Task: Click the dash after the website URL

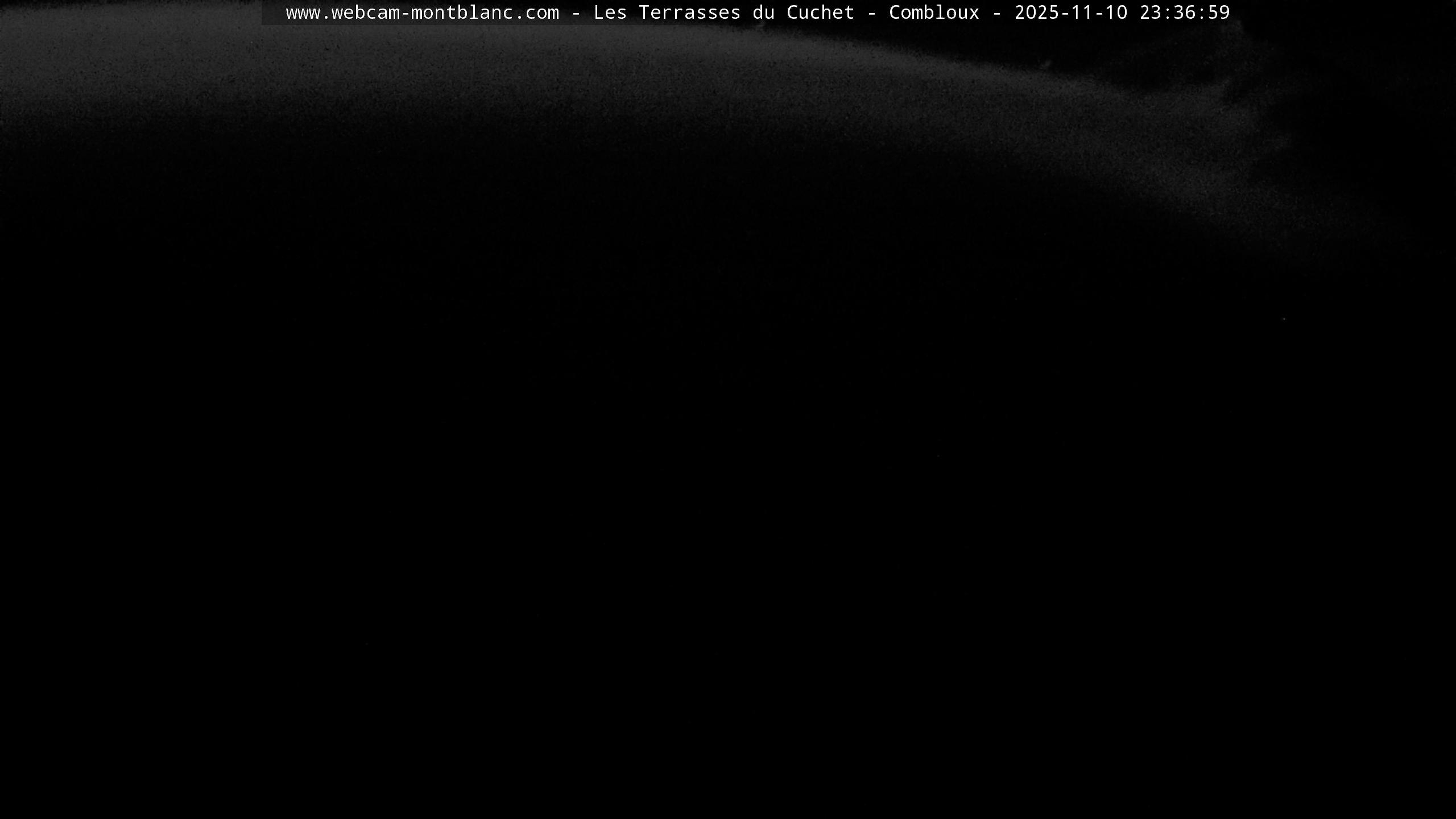Action: point(576,13)
